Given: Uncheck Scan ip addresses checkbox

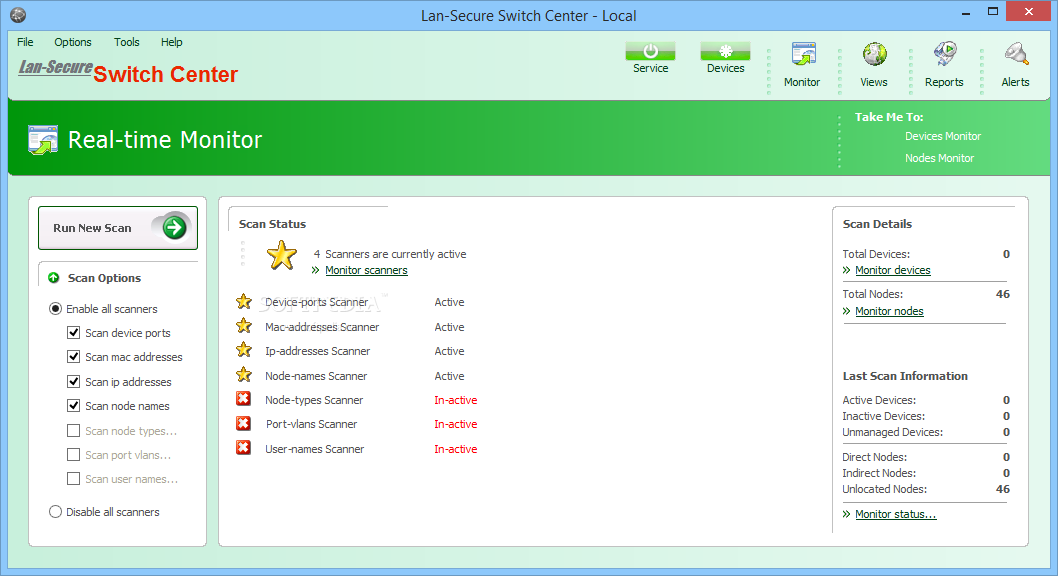Looking at the screenshot, I should (74, 382).
